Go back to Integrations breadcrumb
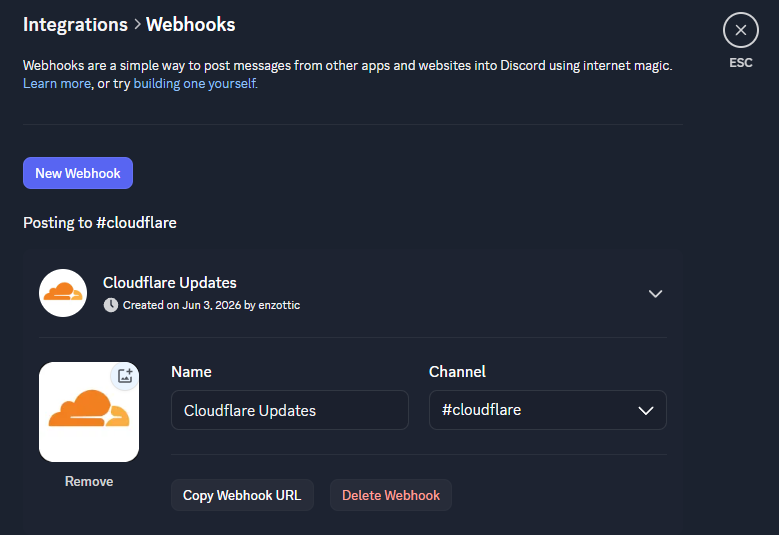This screenshot has width=779, height=535. [76, 25]
